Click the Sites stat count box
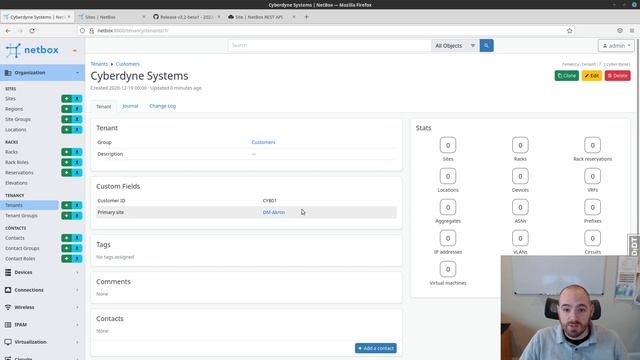 [448, 145]
